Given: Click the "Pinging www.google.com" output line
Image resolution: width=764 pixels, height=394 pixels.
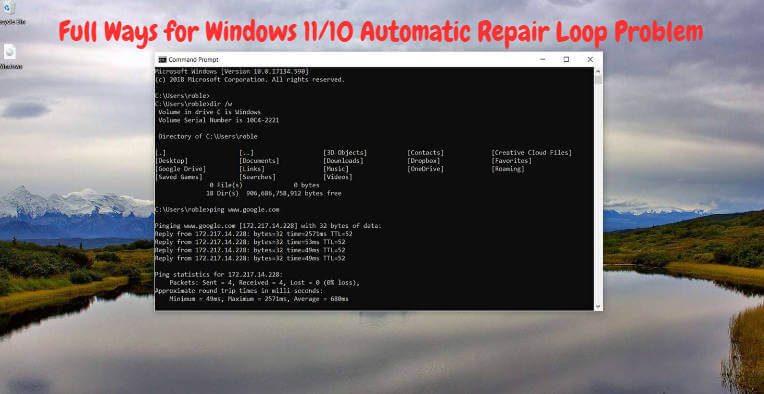Looking at the screenshot, I should click(268, 225).
